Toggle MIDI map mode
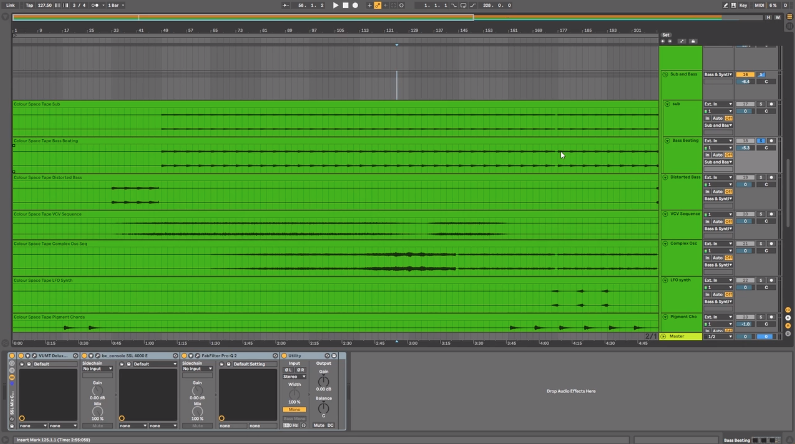This screenshot has width=795, height=444. (x=759, y=5)
